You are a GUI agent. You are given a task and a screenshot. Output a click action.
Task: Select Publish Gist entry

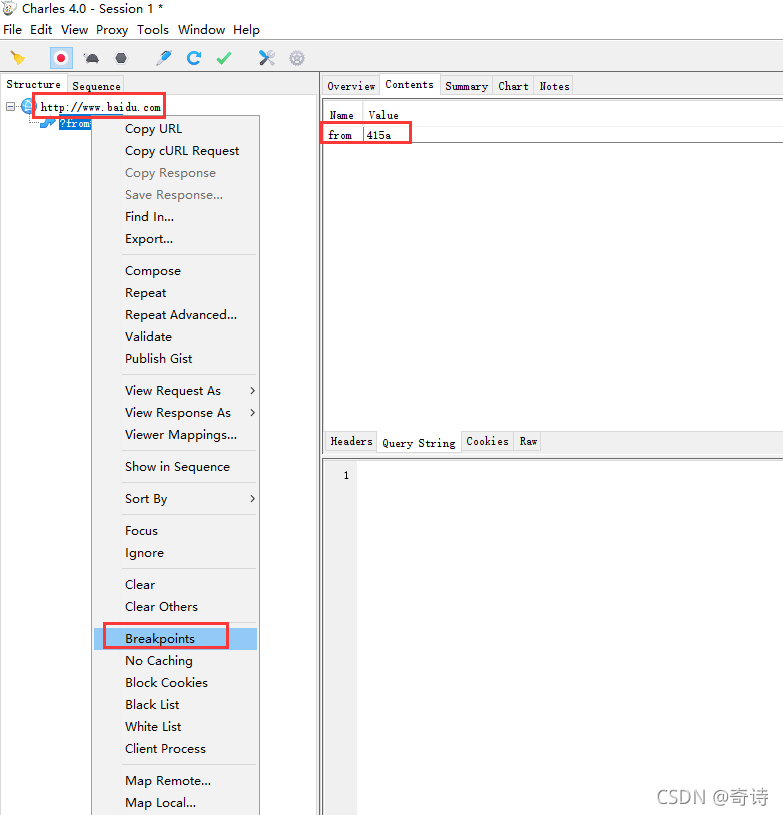(175, 359)
